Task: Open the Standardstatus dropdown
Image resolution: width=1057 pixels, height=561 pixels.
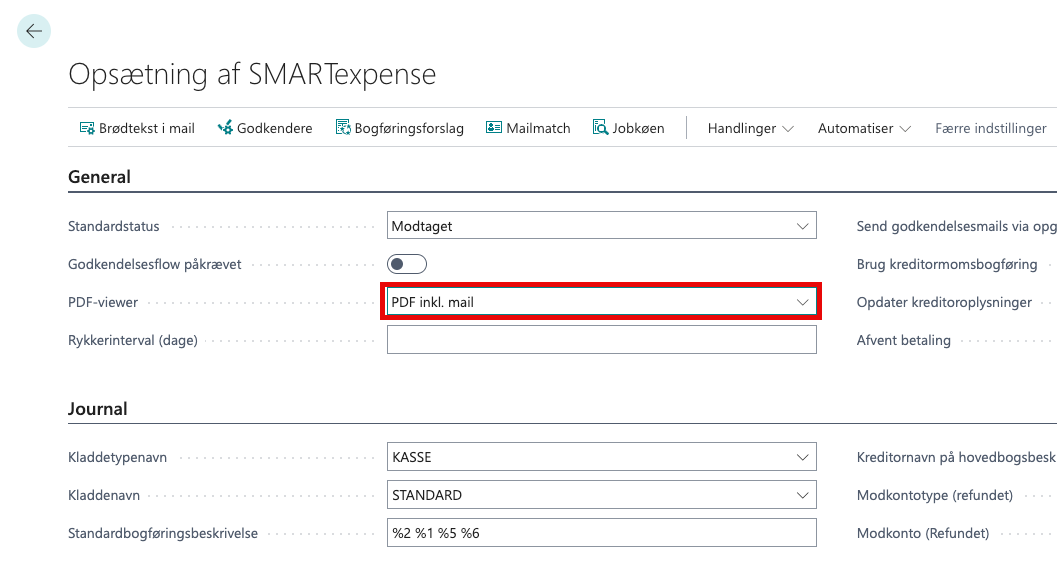Action: click(x=802, y=226)
